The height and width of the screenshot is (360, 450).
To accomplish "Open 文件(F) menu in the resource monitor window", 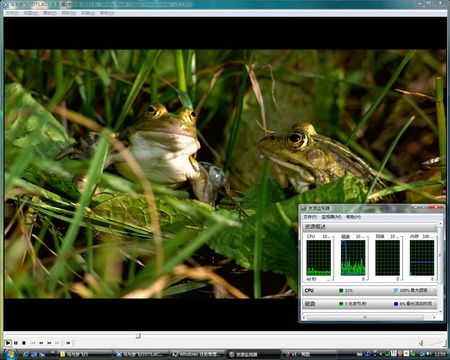I will 310,217.
